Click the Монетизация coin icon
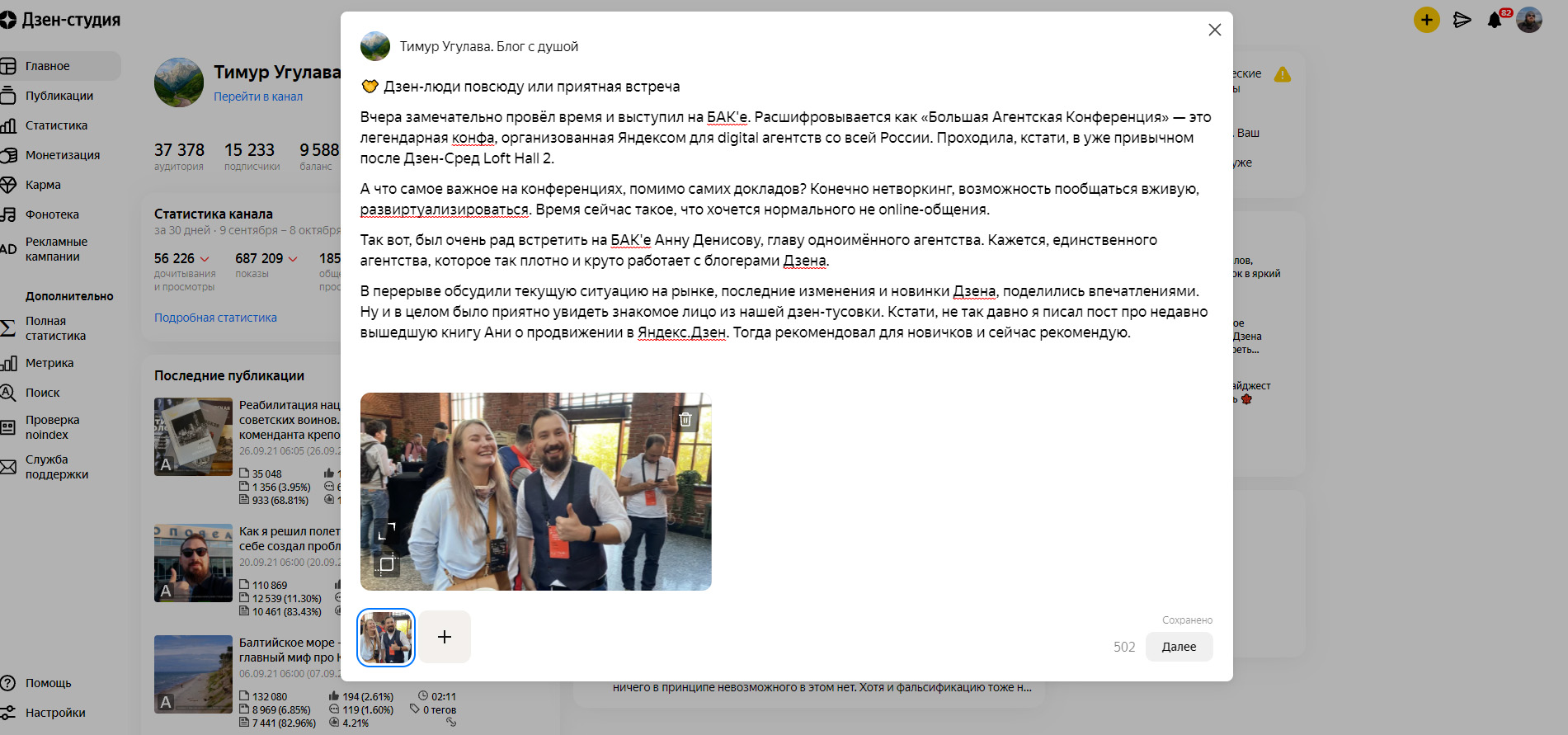Viewport: 1568px width, 735px height. [x=8, y=155]
